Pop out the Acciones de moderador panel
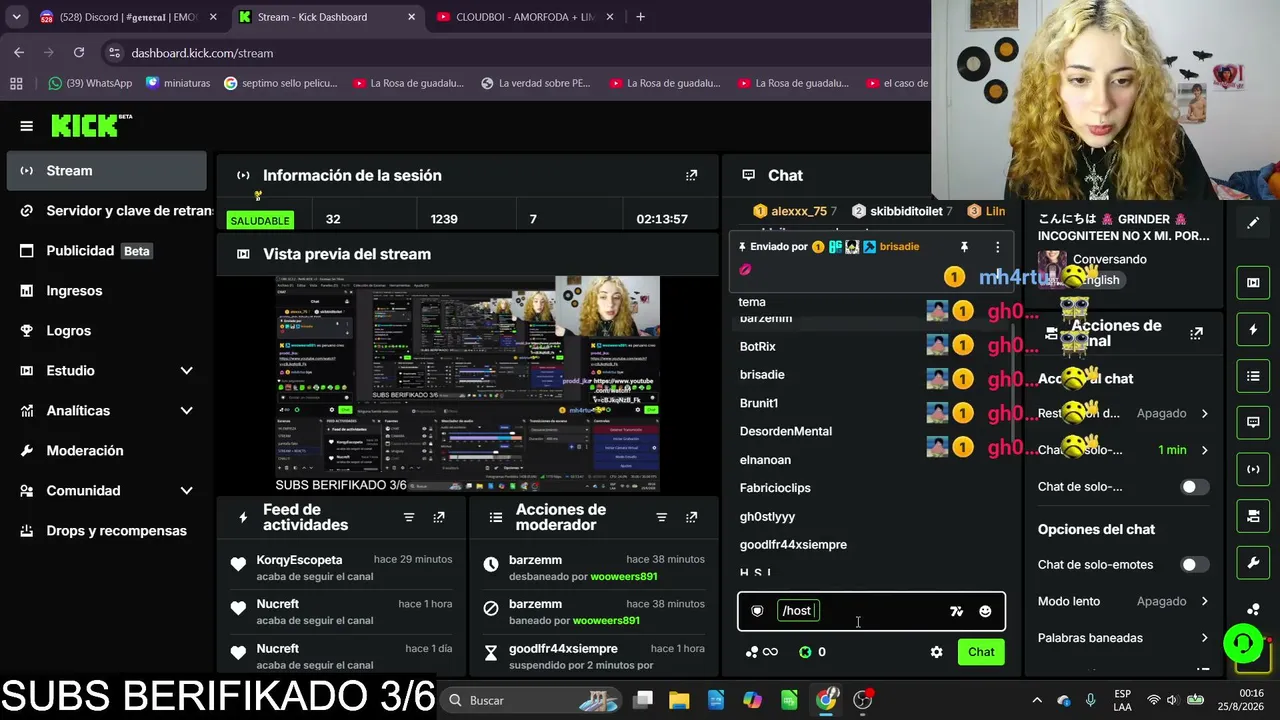This screenshot has height=720, width=1280. pos(691,517)
